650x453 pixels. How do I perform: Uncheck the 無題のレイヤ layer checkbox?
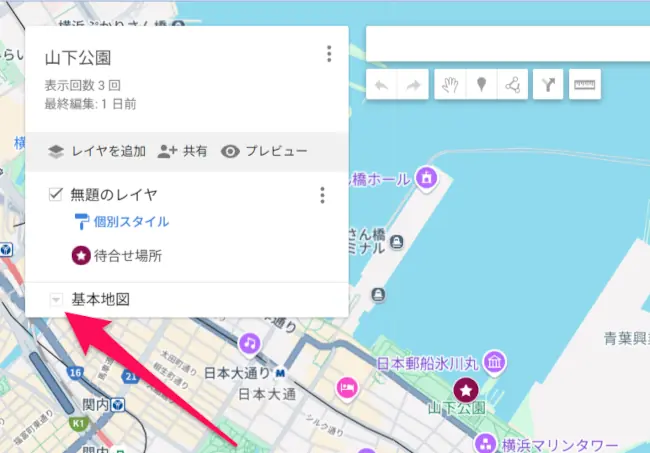tap(56, 194)
